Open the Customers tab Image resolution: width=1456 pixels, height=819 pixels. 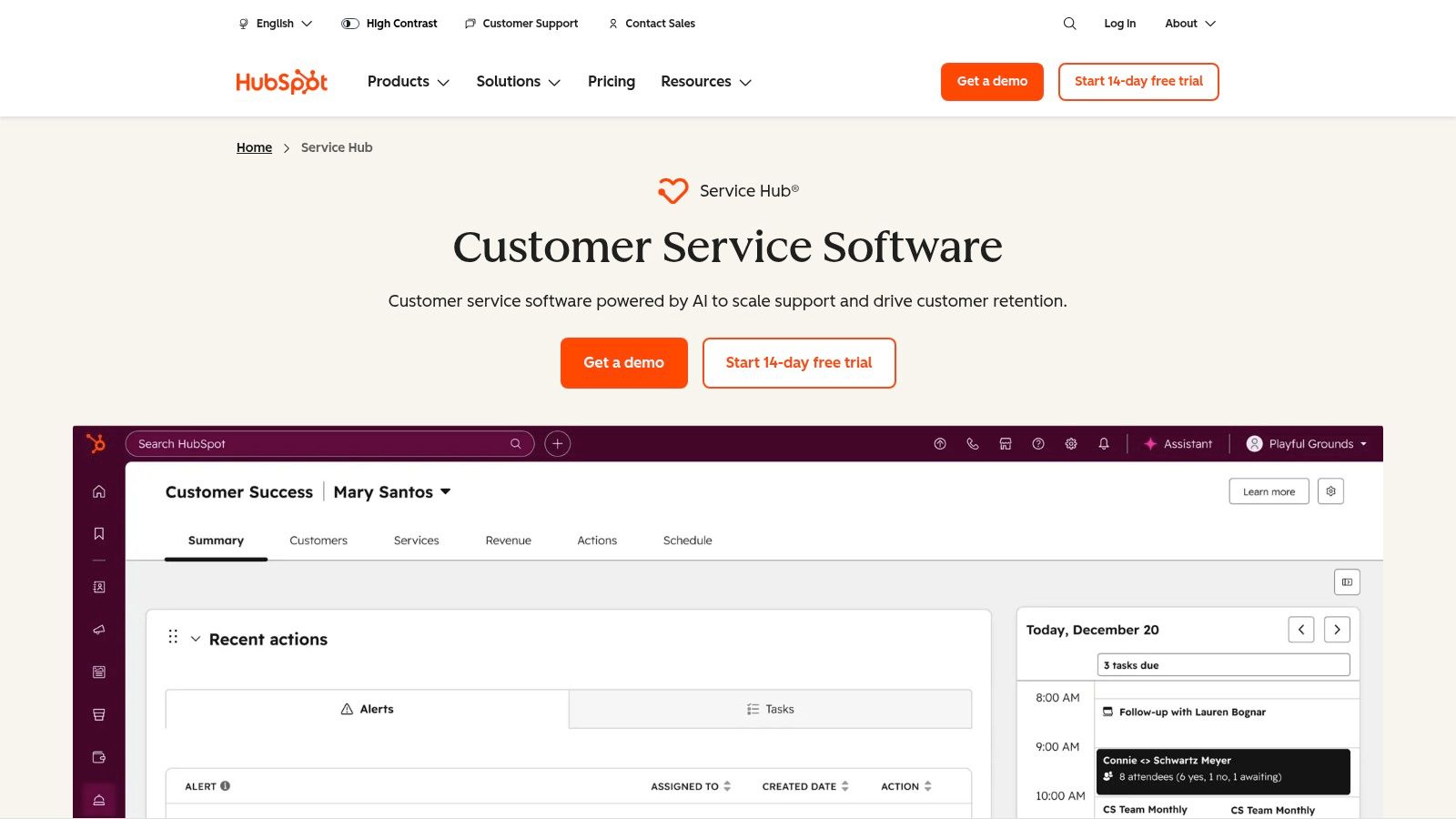pos(318,540)
